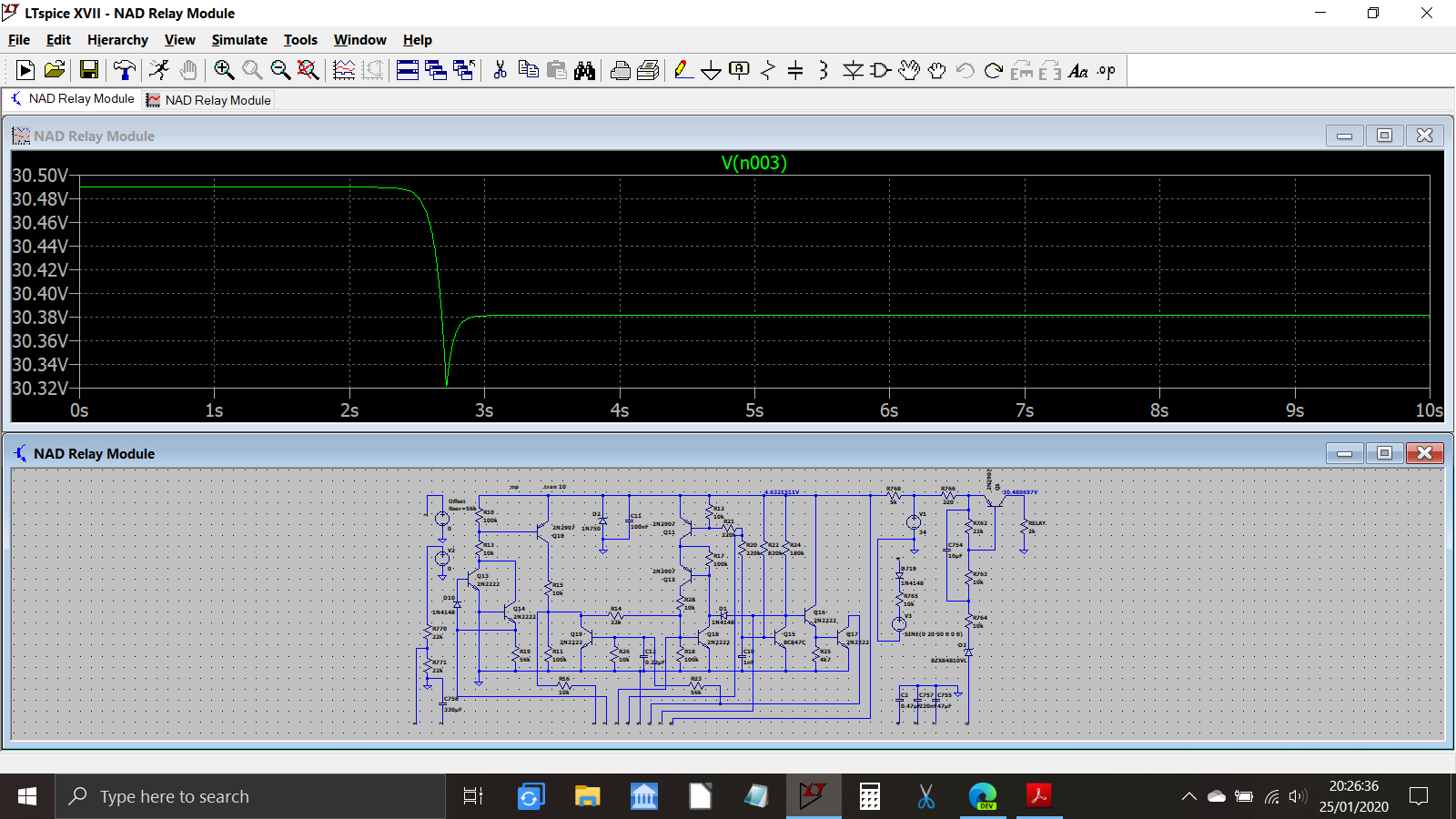The image size is (1456, 819).
Task: Select the Cut scissors tool
Action: coord(500,70)
